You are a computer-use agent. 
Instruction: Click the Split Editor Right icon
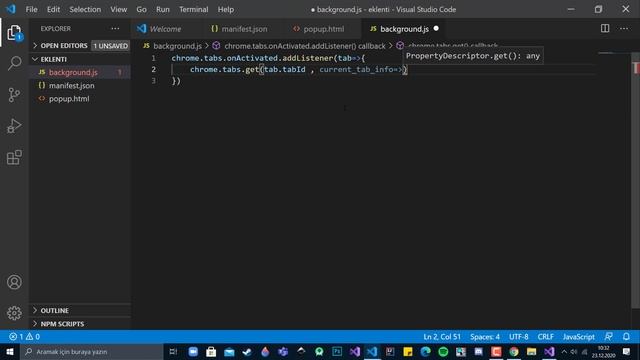pos(605,28)
